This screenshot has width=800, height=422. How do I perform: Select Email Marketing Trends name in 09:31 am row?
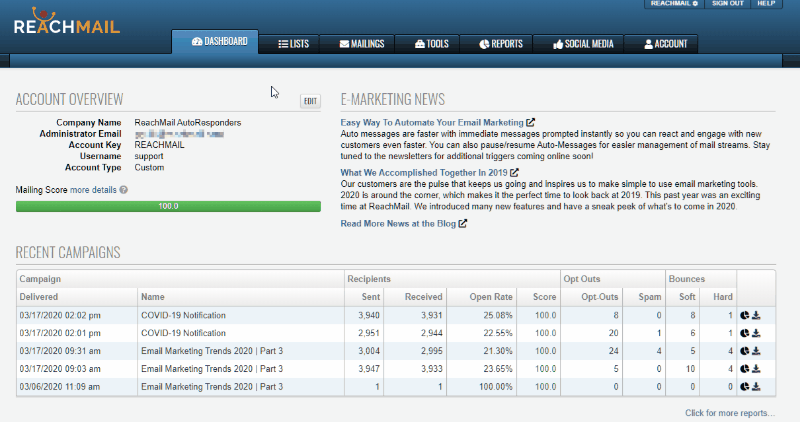pos(212,351)
